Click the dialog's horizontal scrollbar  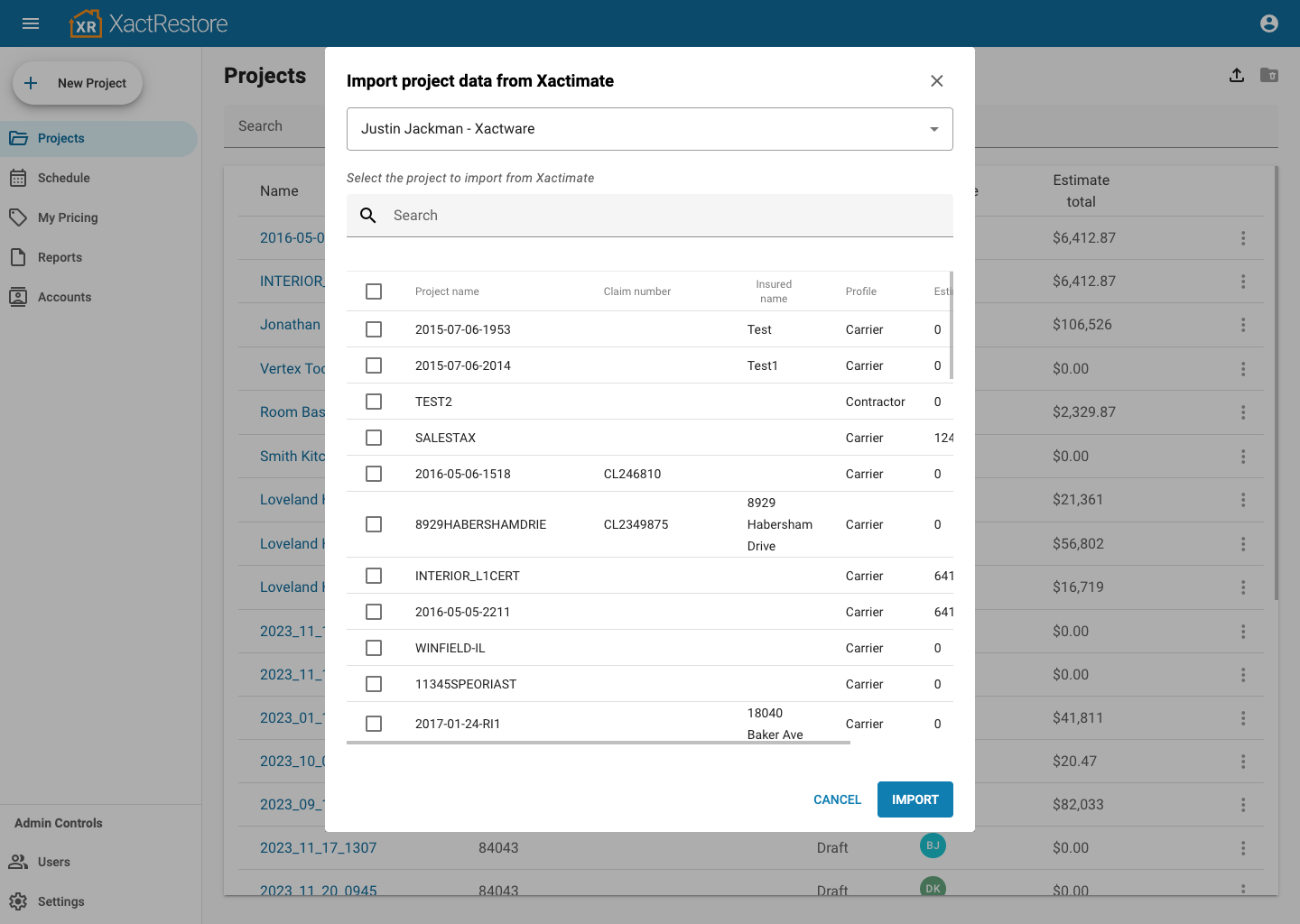[599, 743]
